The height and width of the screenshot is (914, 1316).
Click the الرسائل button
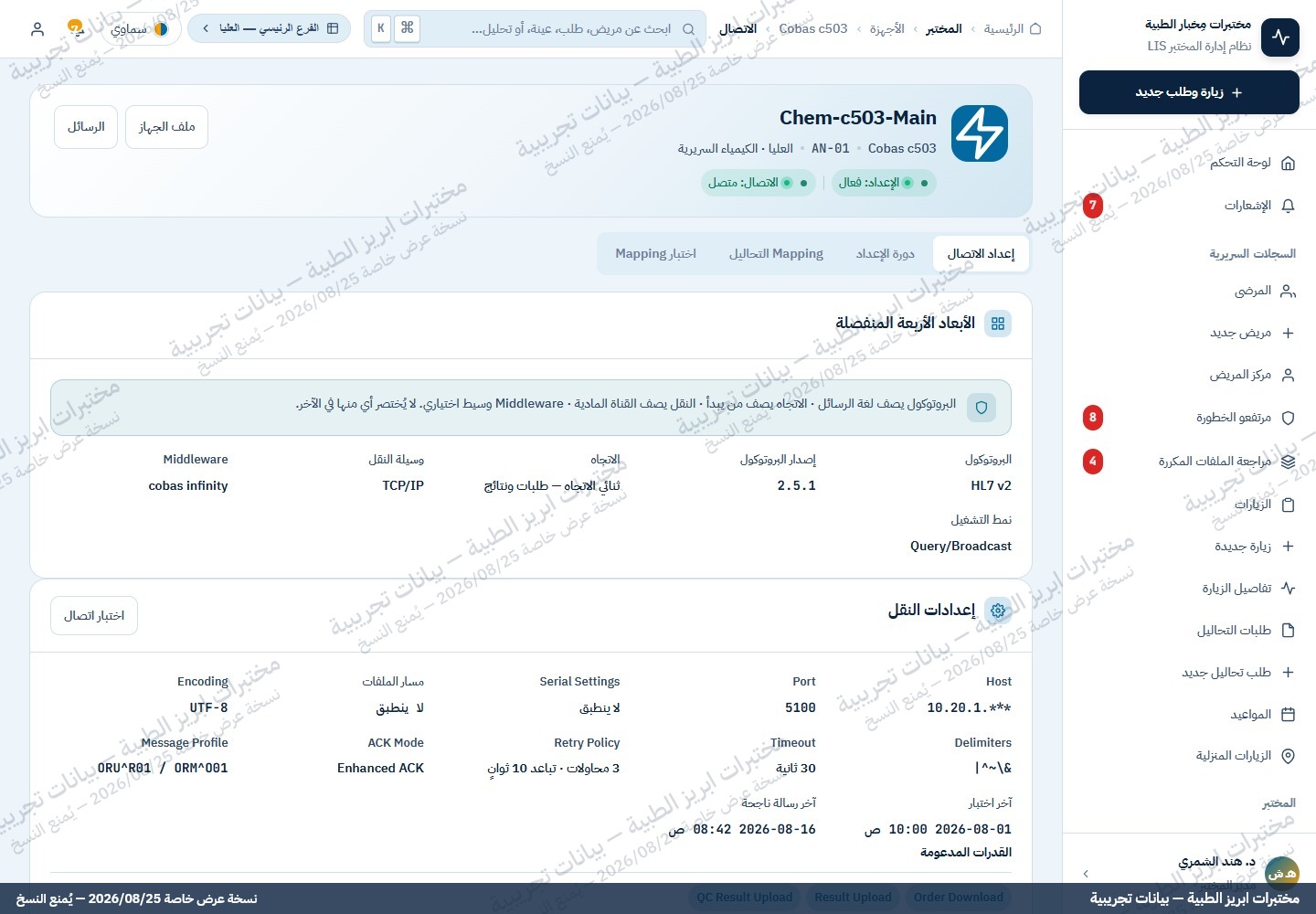click(x=86, y=127)
